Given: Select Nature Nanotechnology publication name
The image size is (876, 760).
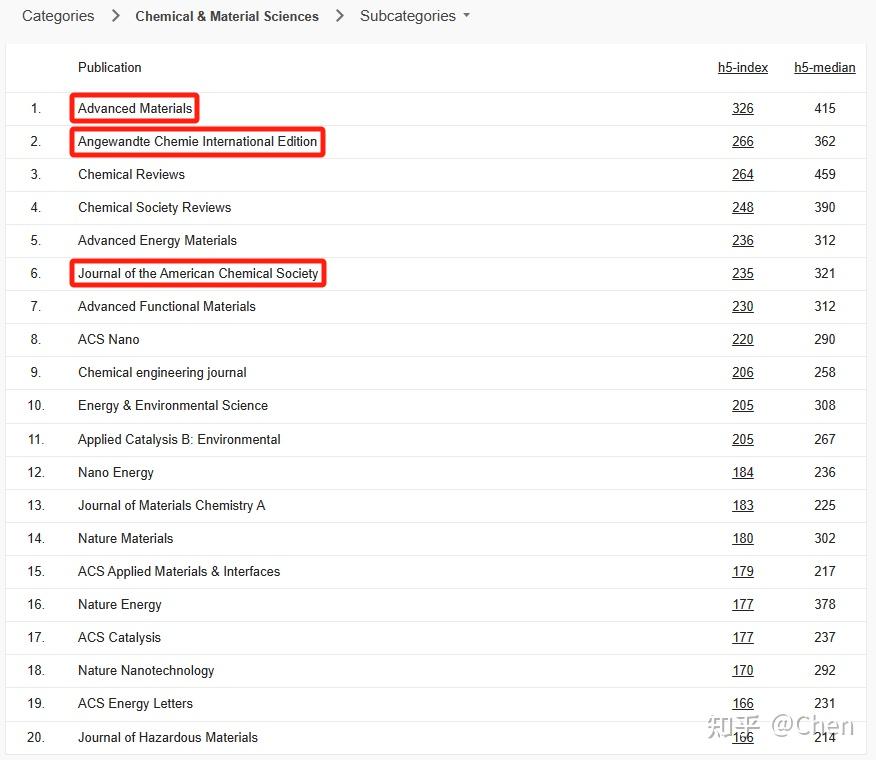Looking at the screenshot, I should pyautogui.click(x=146, y=670).
